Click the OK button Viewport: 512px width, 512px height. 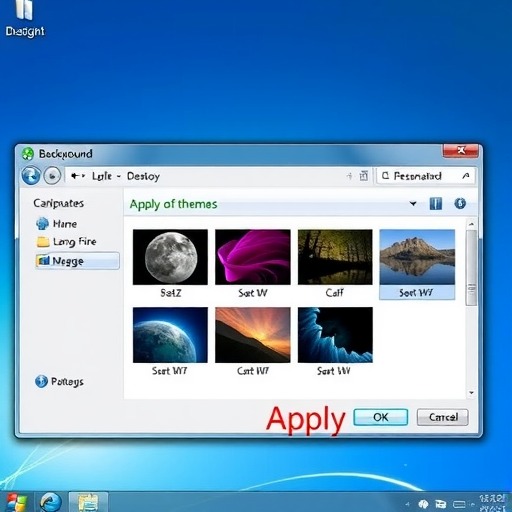click(x=381, y=417)
